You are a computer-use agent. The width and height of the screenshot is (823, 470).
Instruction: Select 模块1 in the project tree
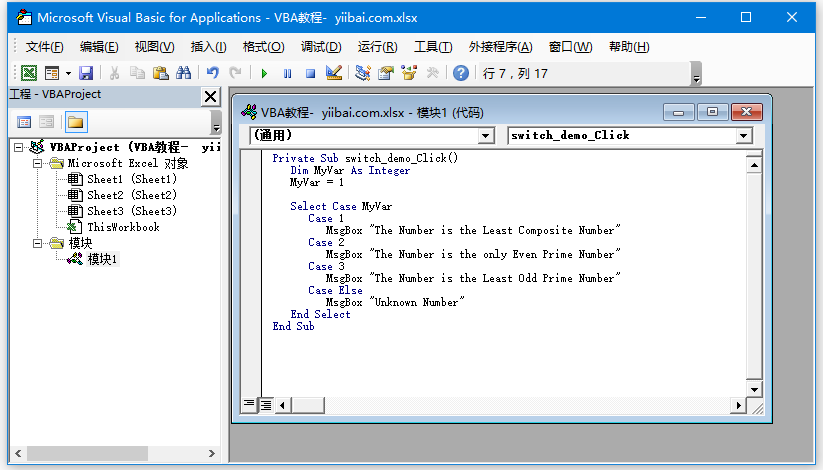pyautogui.click(x=102, y=259)
